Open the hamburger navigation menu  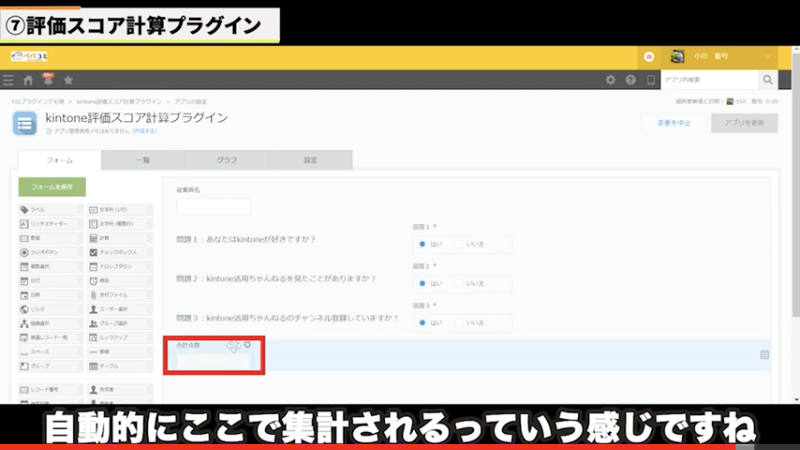click(8, 80)
